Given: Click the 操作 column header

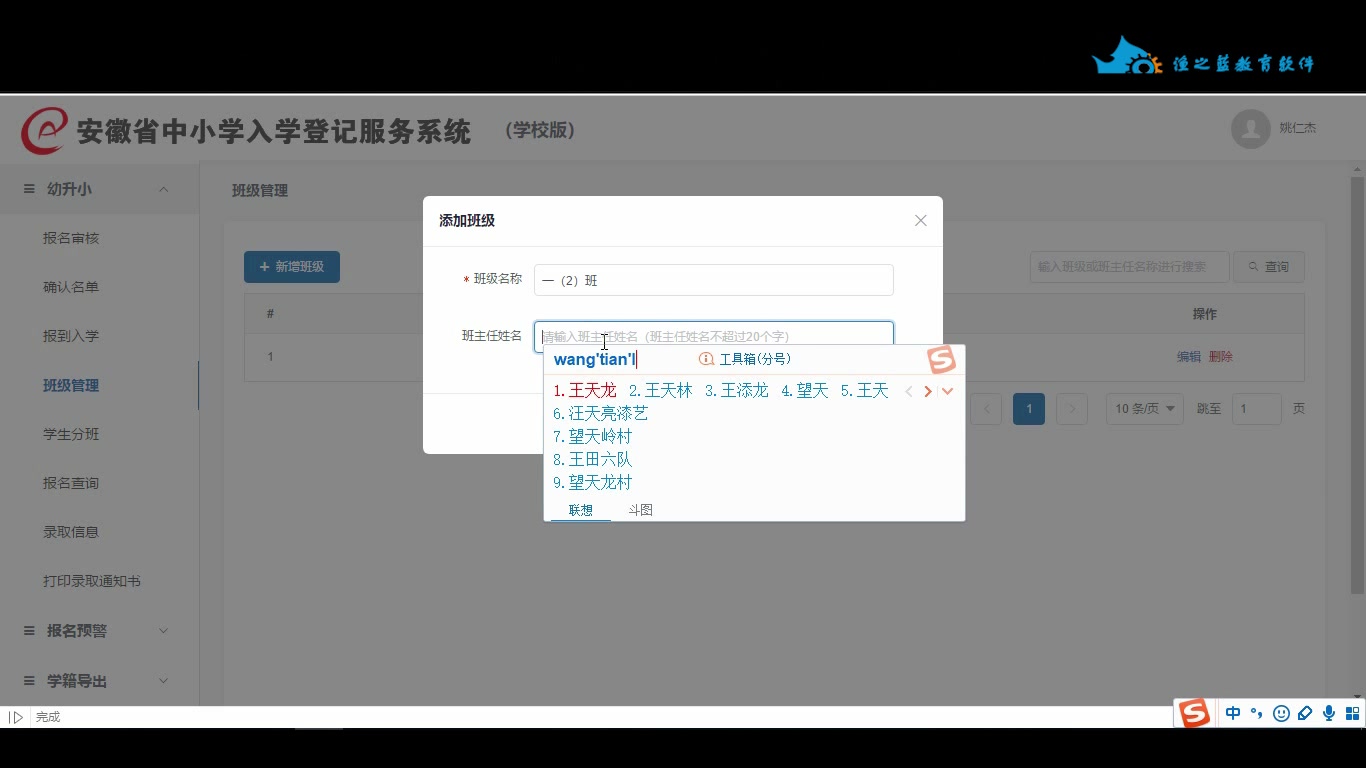Looking at the screenshot, I should (x=1205, y=314).
